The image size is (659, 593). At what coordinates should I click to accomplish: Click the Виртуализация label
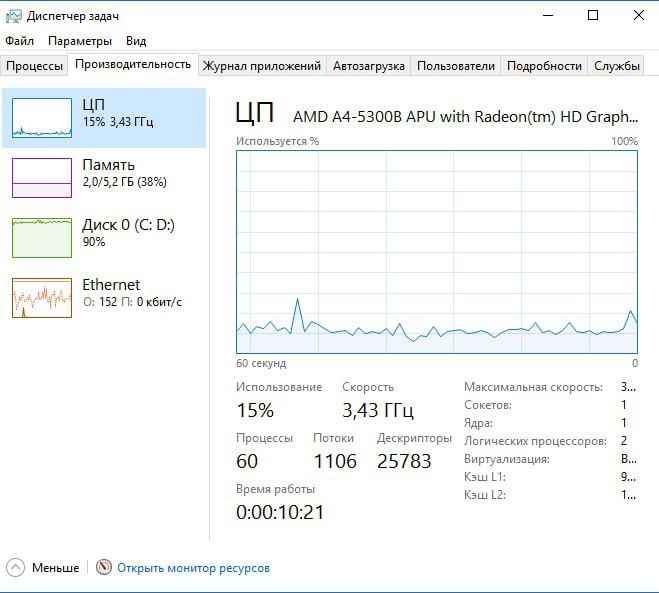(x=507, y=459)
